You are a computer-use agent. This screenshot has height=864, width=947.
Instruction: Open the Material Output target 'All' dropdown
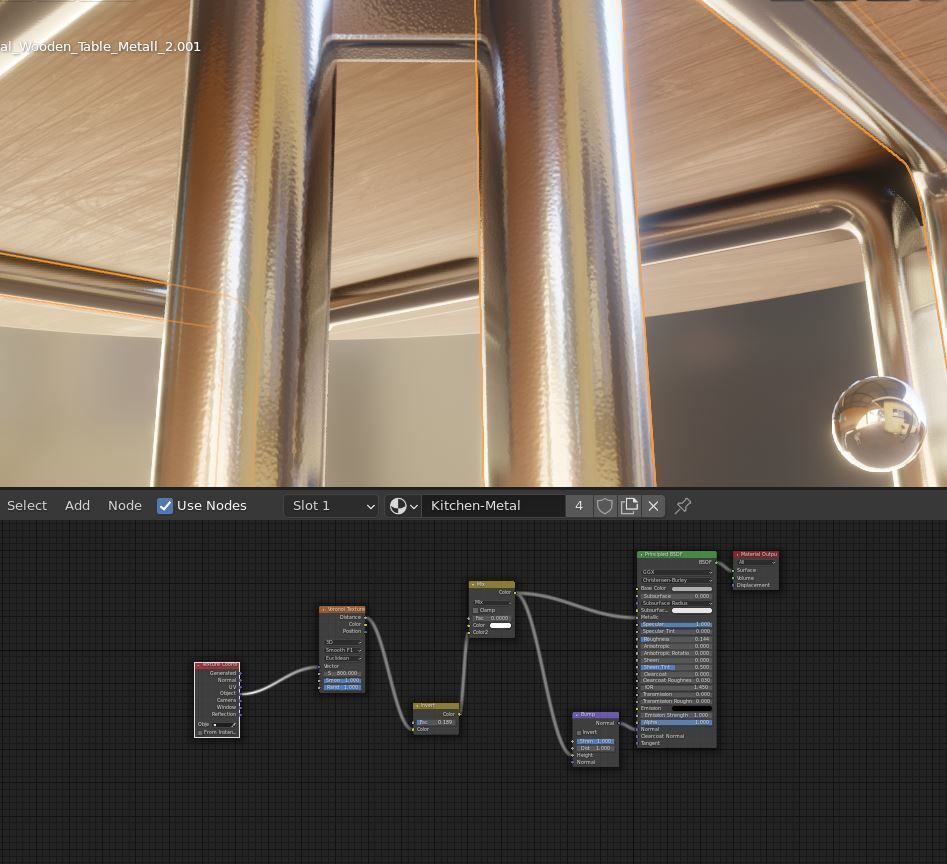tap(756, 562)
